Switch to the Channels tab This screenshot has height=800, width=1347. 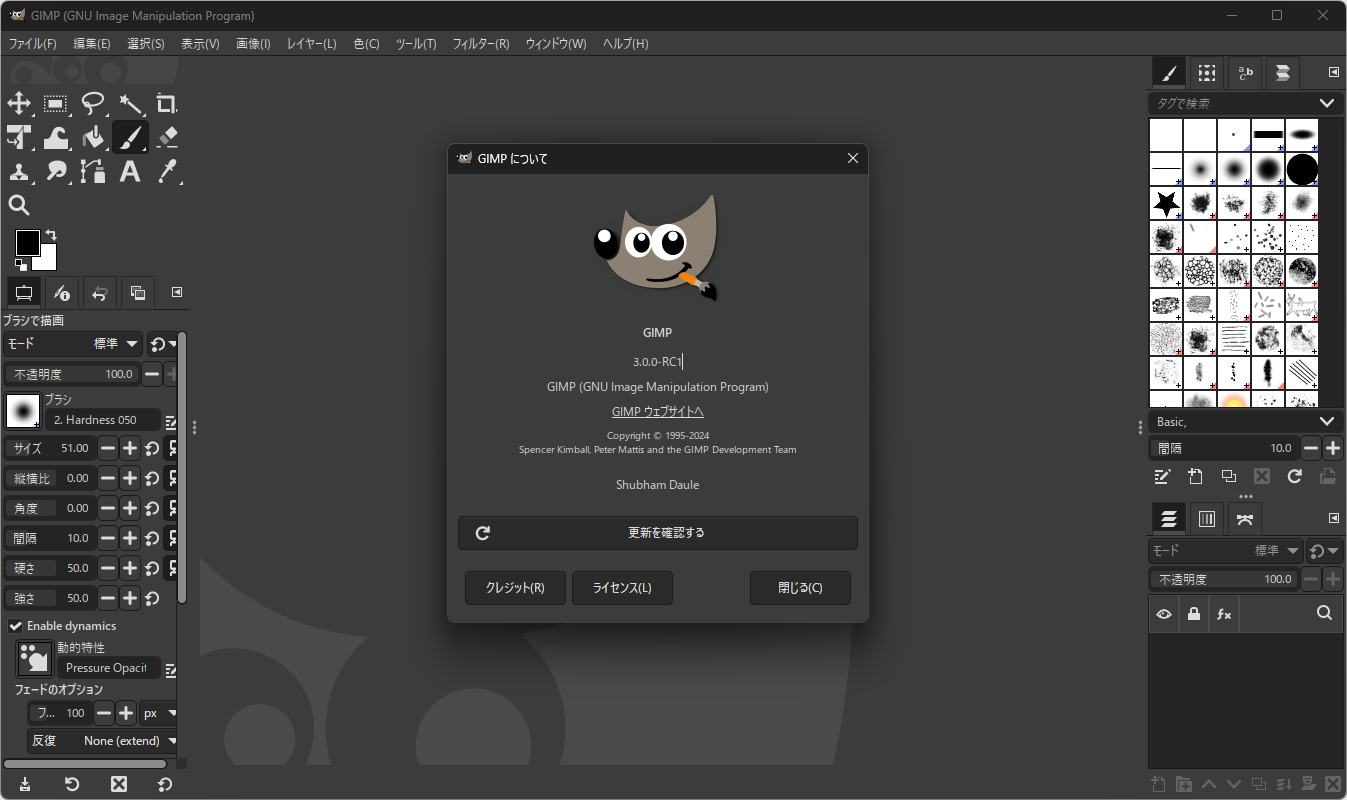coord(1206,518)
